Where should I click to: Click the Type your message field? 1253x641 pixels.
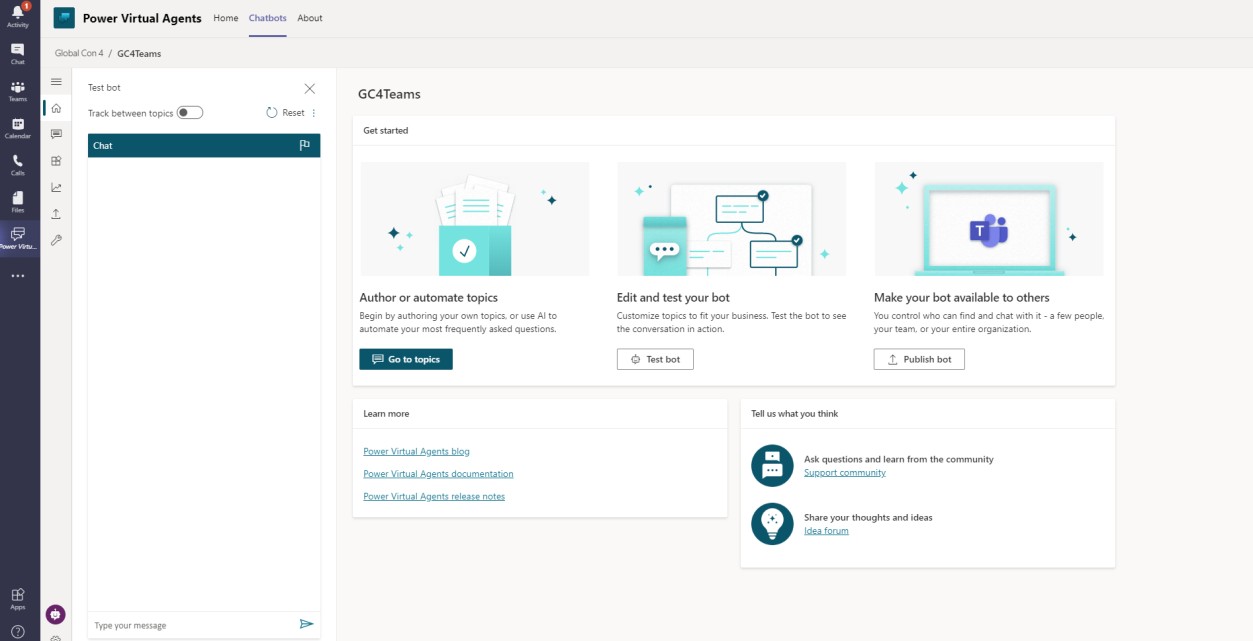[x=192, y=625]
